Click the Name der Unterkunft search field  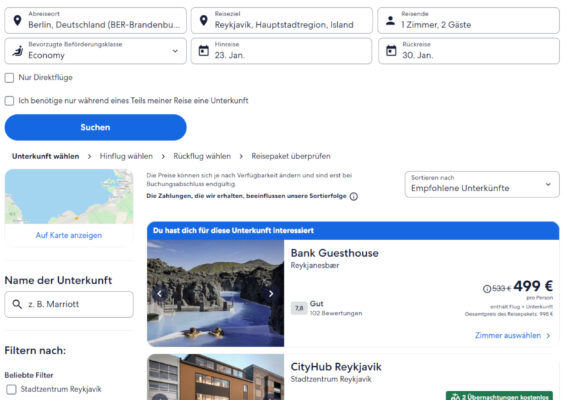coord(69,305)
